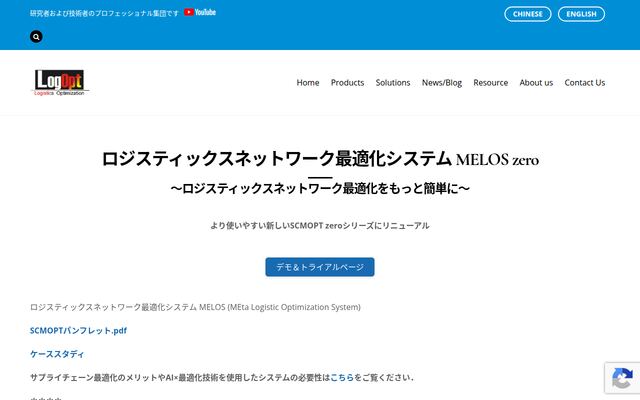Click the SCMOPT zeroシリーズ renewal text

click(x=320, y=225)
